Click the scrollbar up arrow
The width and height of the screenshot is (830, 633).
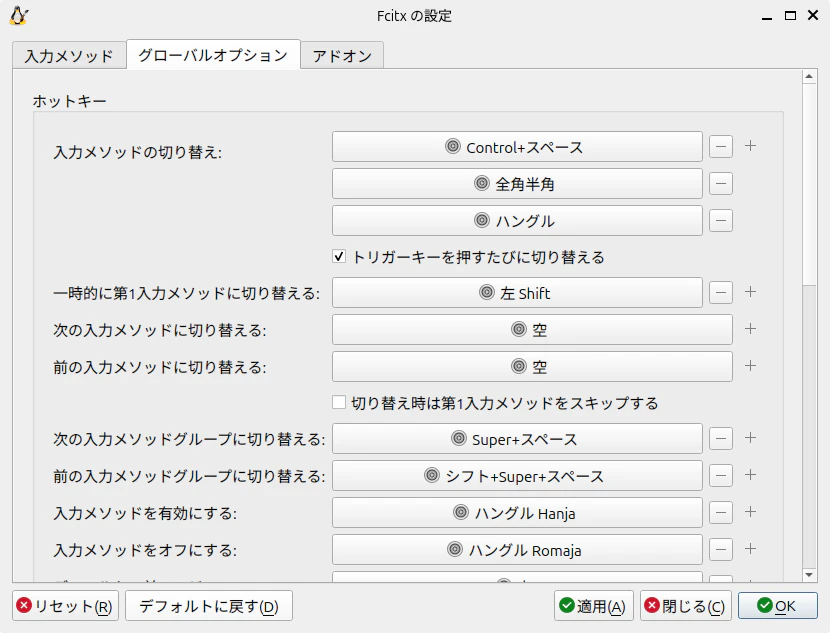coord(809,77)
